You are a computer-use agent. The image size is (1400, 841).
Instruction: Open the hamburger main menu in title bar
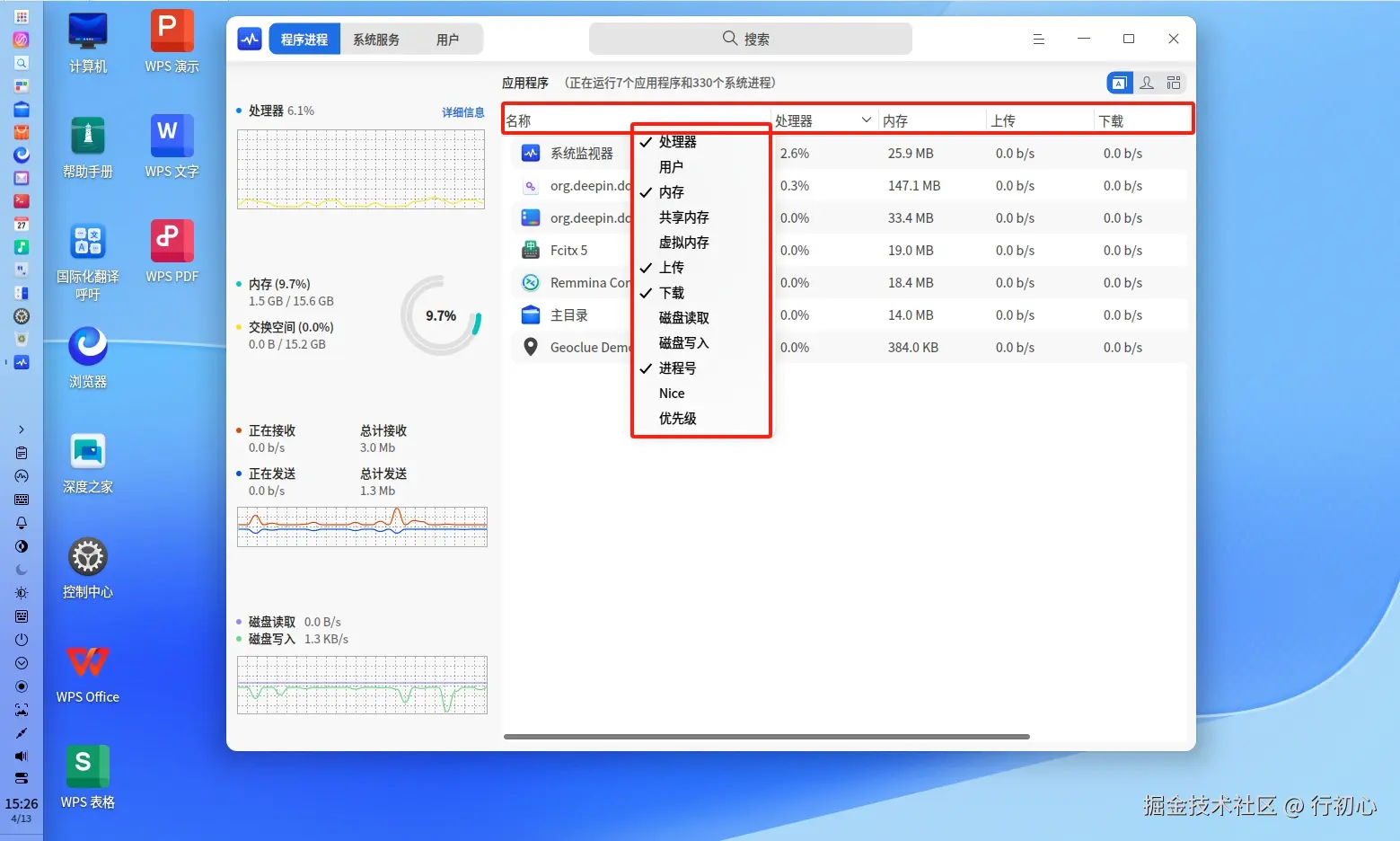click(x=1038, y=39)
